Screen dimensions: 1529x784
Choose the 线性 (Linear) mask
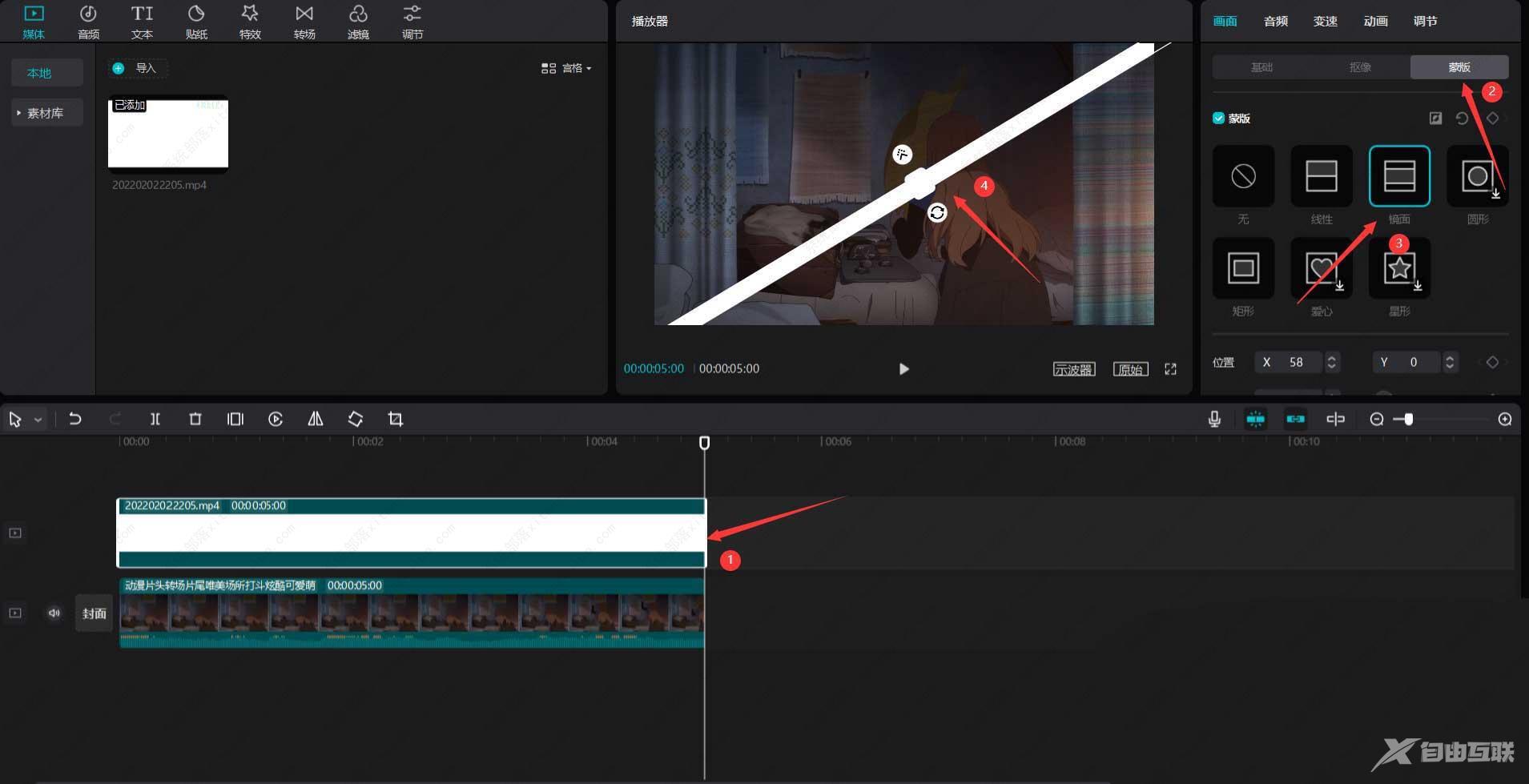1322,176
